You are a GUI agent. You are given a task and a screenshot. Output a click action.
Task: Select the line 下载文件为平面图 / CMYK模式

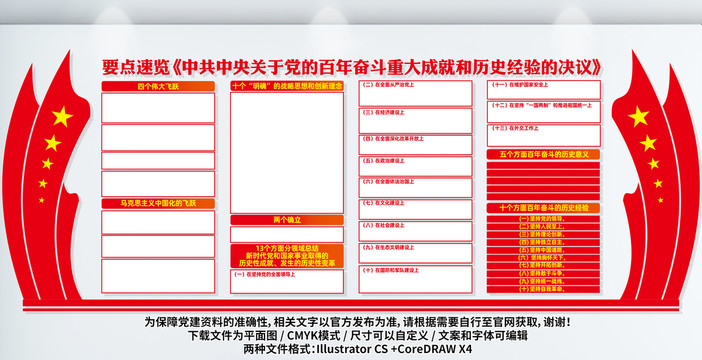pyautogui.click(x=357, y=335)
